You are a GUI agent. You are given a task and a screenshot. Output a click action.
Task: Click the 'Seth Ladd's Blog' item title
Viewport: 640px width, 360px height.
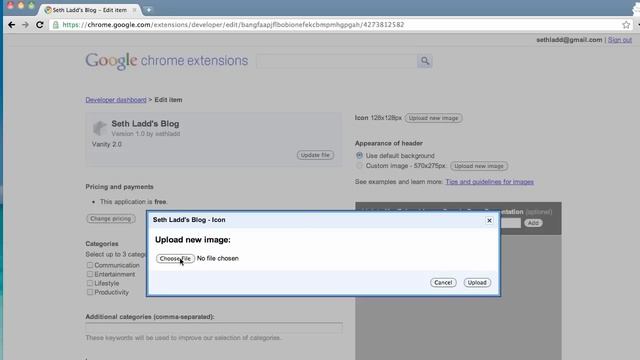(x=145, y=124)
